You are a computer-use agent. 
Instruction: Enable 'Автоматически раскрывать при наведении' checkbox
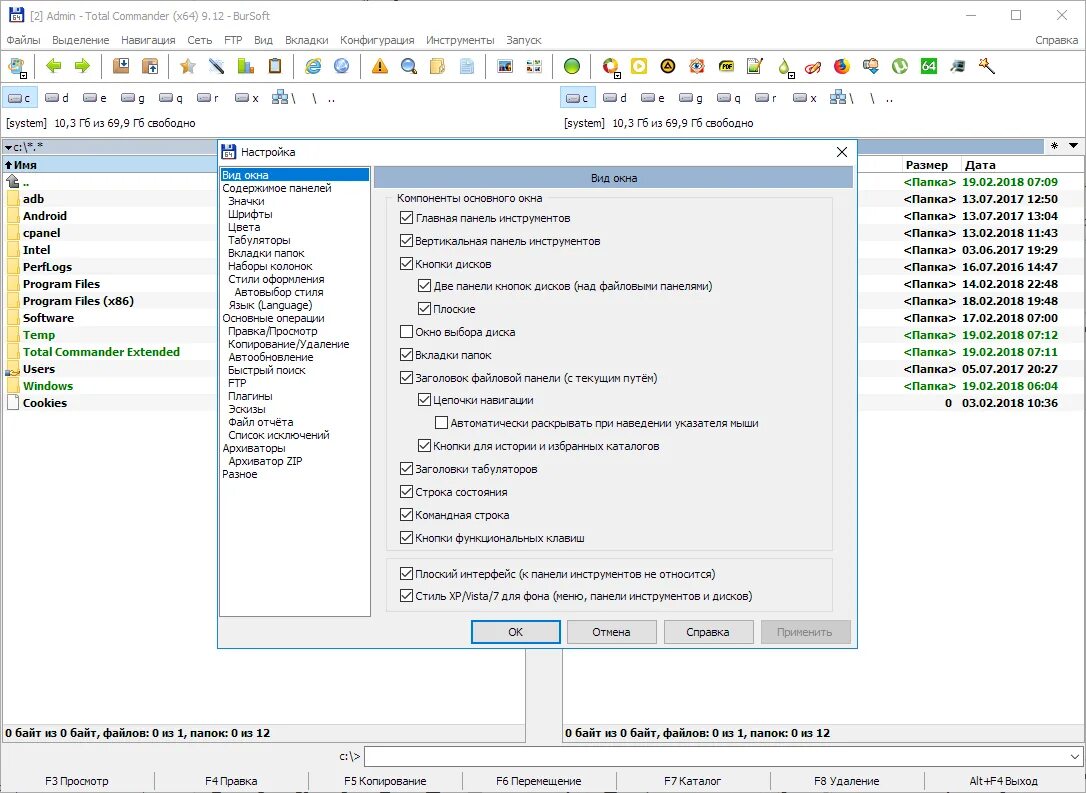pyautogui.click(x=441, y=422)
